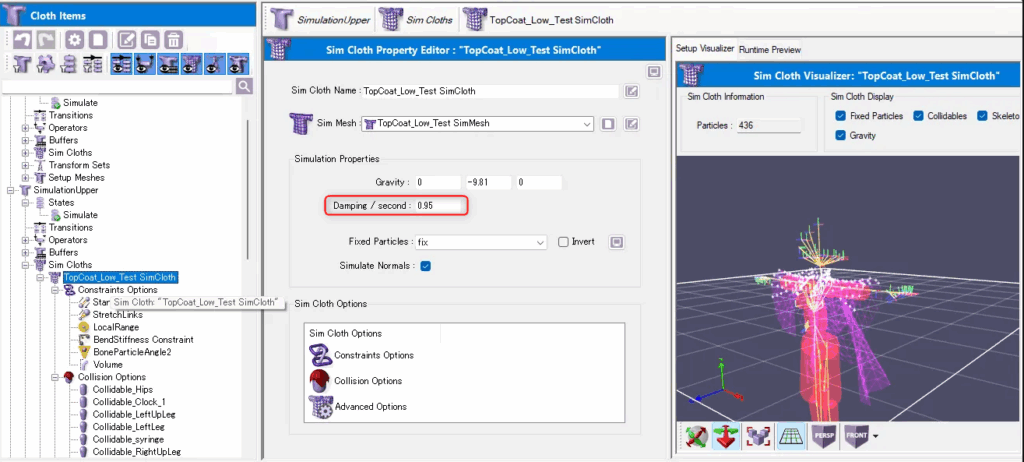Click the undo arrow in Cloth Items toolbar

22,40
